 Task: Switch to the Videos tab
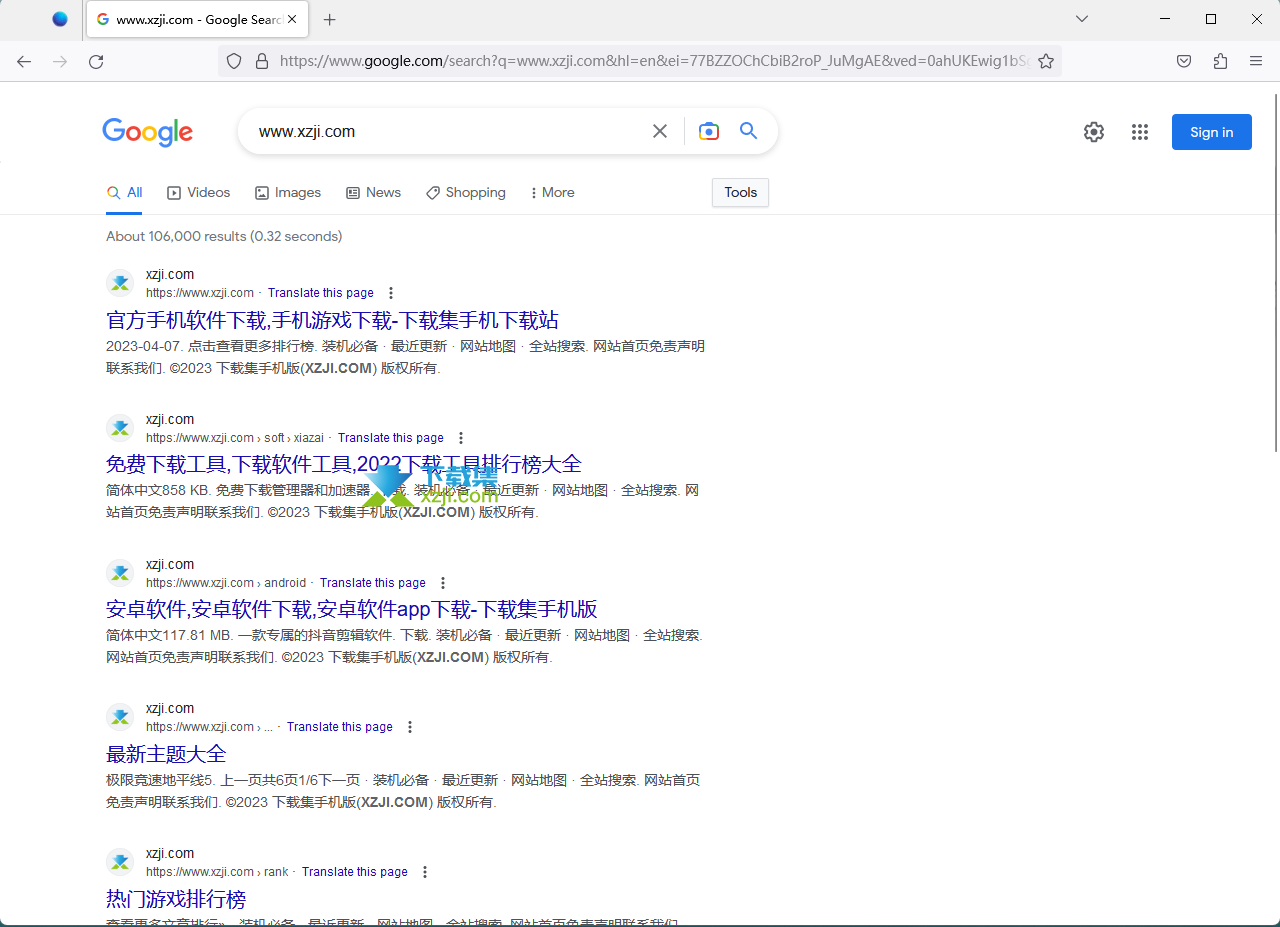coord(199,192)
